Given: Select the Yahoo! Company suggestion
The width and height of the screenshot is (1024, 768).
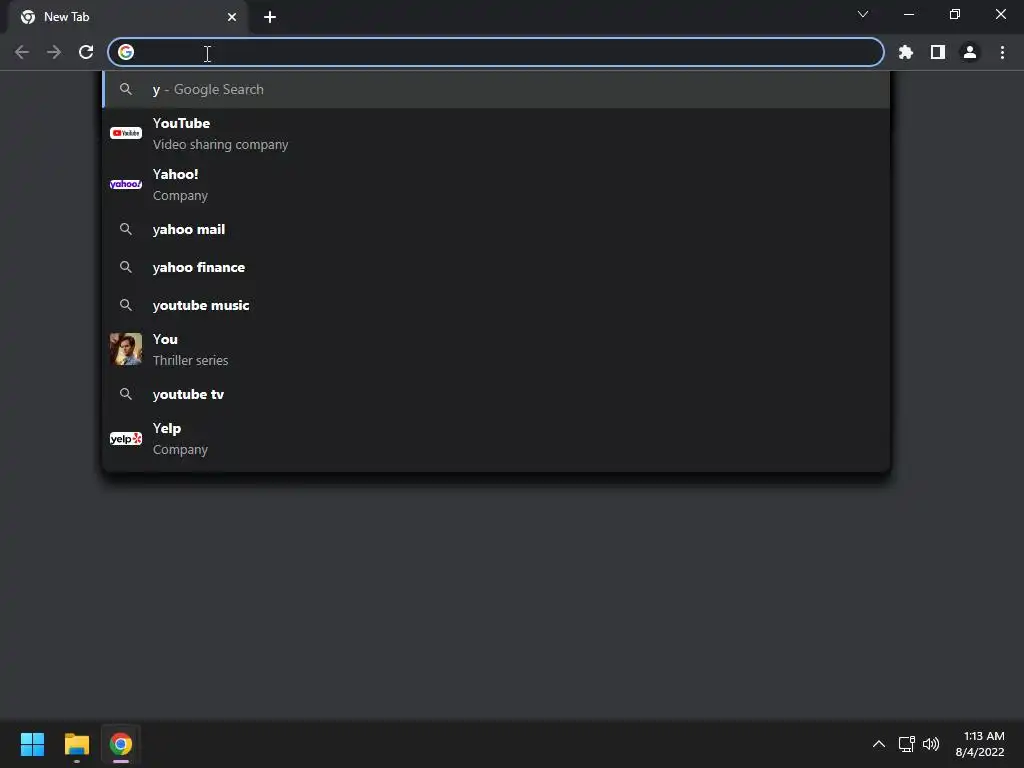Looking at the screenshot, I should (x=496, y=184).
